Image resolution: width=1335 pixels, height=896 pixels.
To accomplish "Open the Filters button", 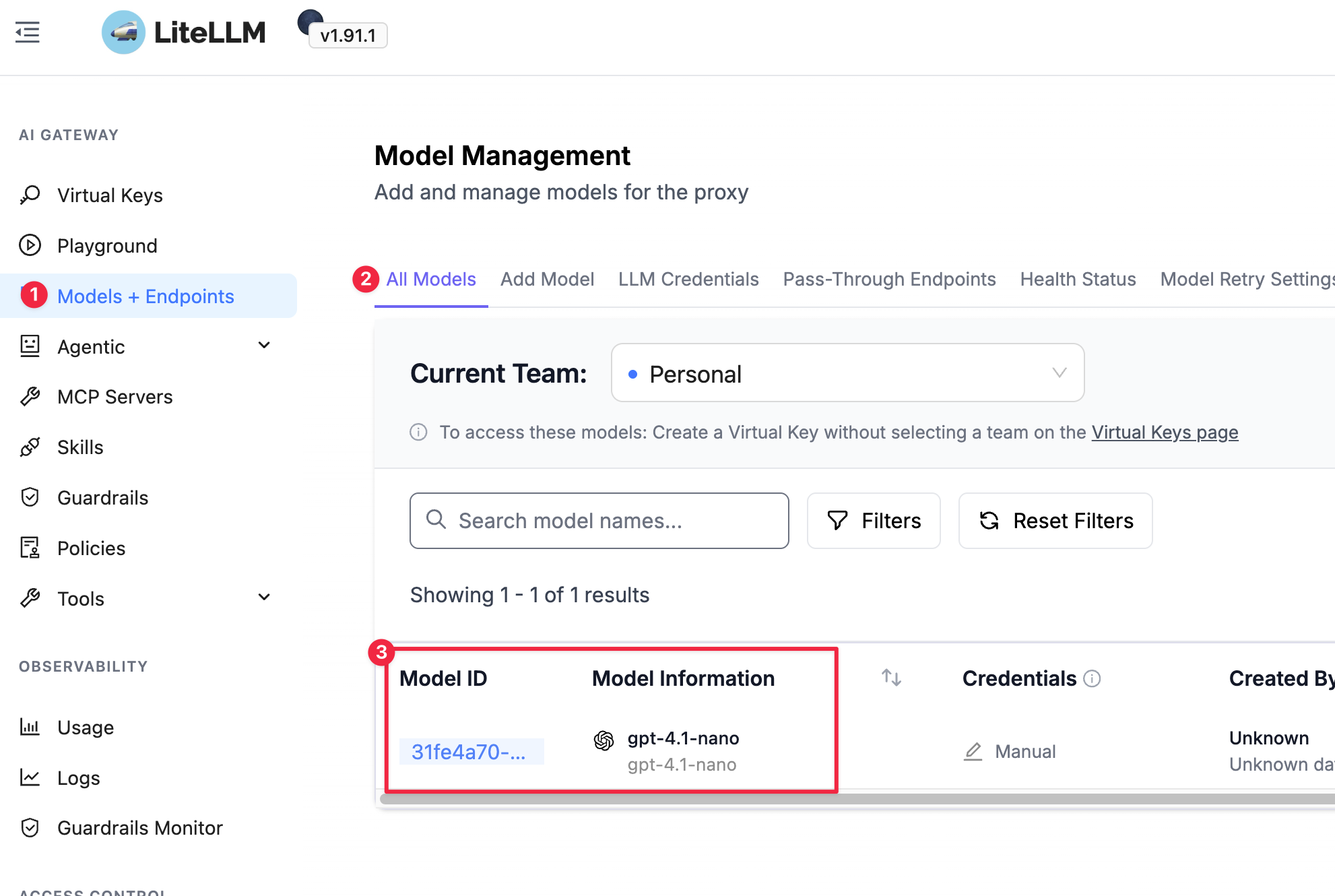I will point(874,521).
